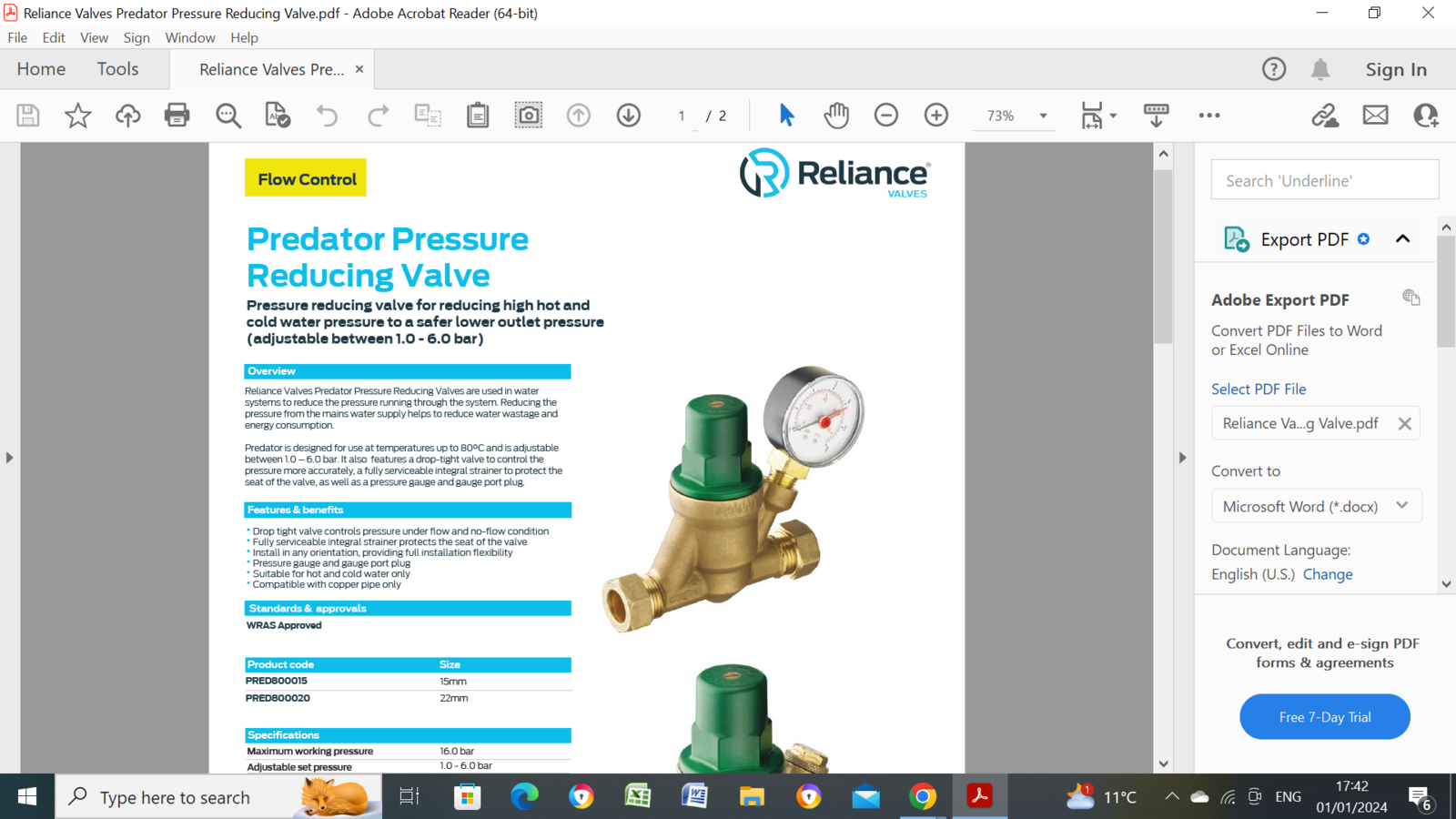Print the Predator valve PDF
The image size is (1456, 819).
pos(177,115)
